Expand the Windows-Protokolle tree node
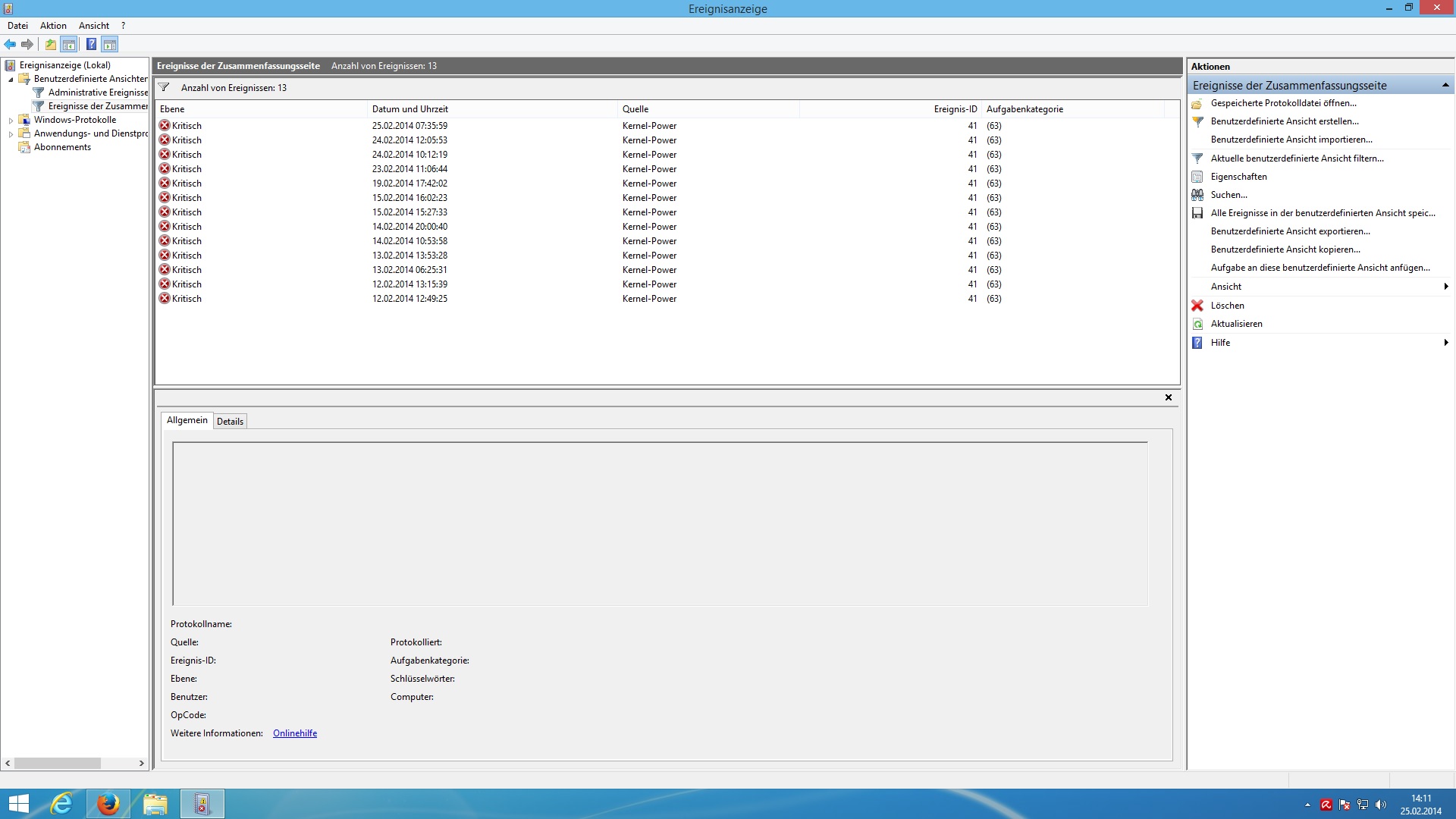Screen dimensions: 1456x819 (x=11, y=121)
